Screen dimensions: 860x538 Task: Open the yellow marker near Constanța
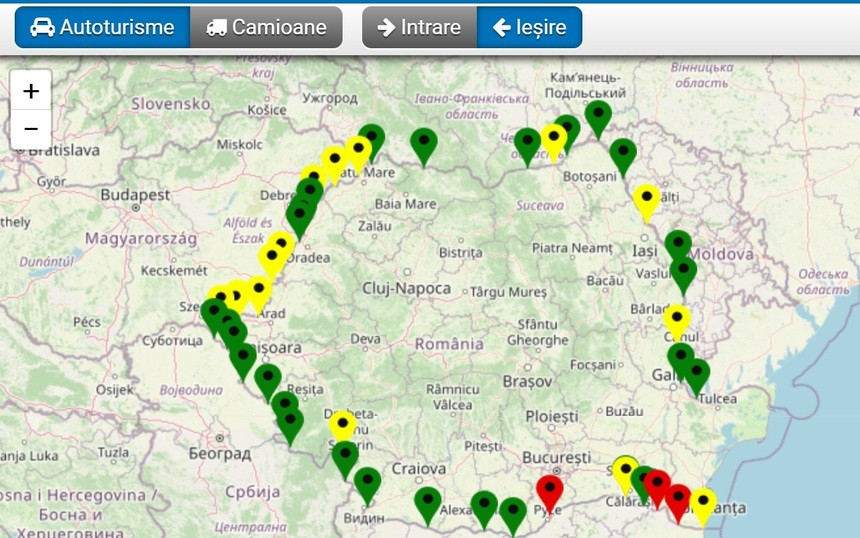pyautogui.click(x=703, y=503)
